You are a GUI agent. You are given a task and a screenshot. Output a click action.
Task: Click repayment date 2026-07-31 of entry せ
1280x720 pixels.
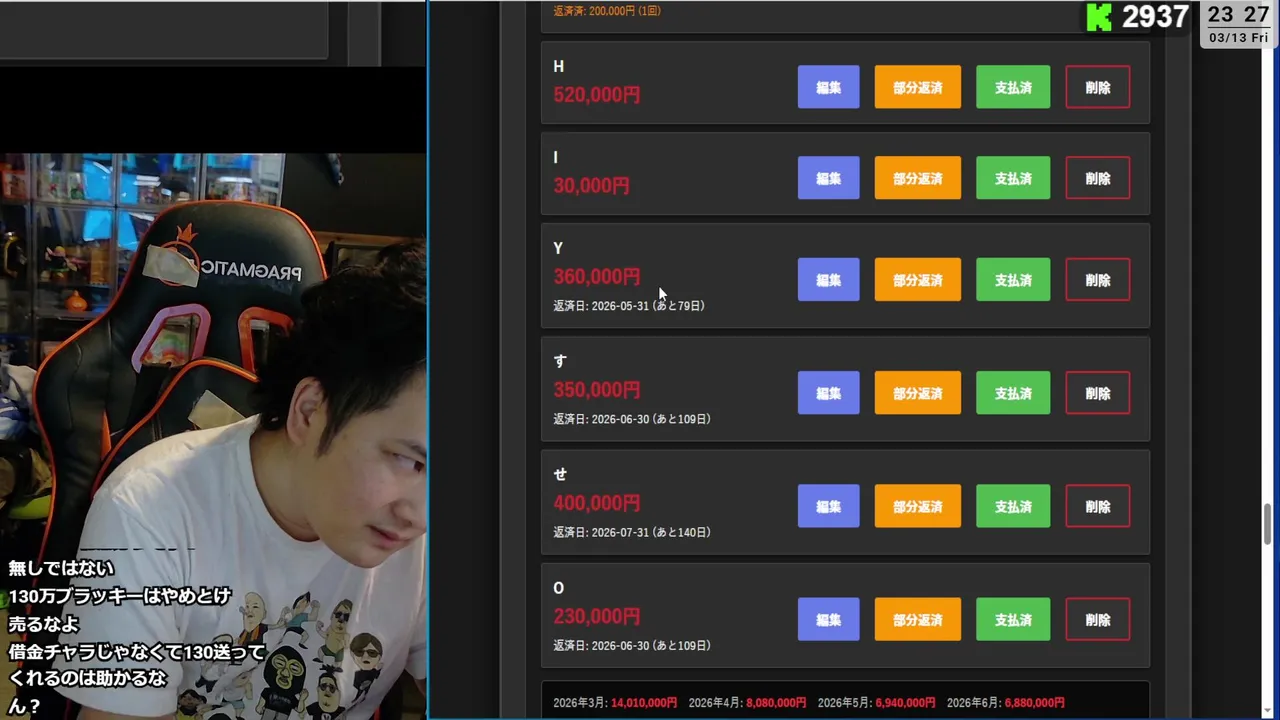pyautogui.click(x=632, y=532)
